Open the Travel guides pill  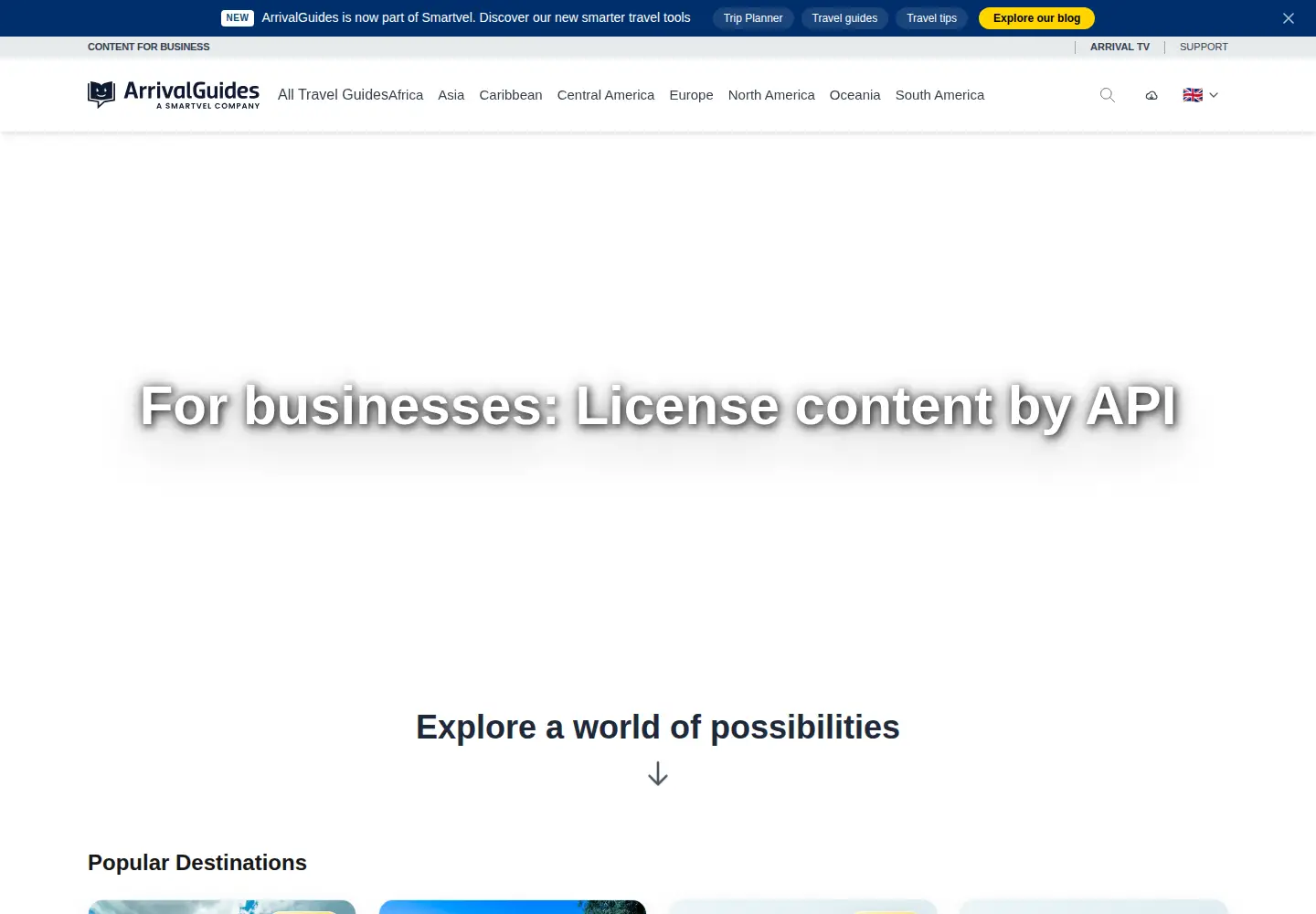coord(844,18)
